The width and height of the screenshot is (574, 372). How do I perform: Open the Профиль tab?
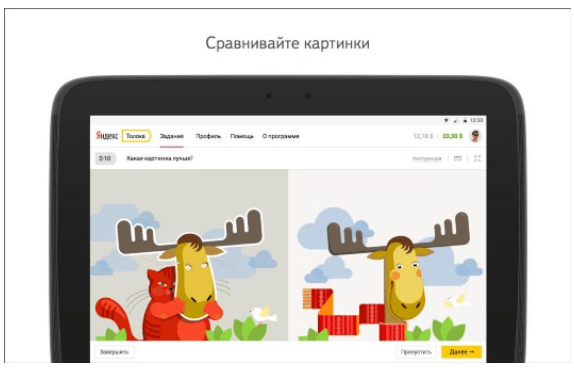pyautogui.click(x=208, y=136)
